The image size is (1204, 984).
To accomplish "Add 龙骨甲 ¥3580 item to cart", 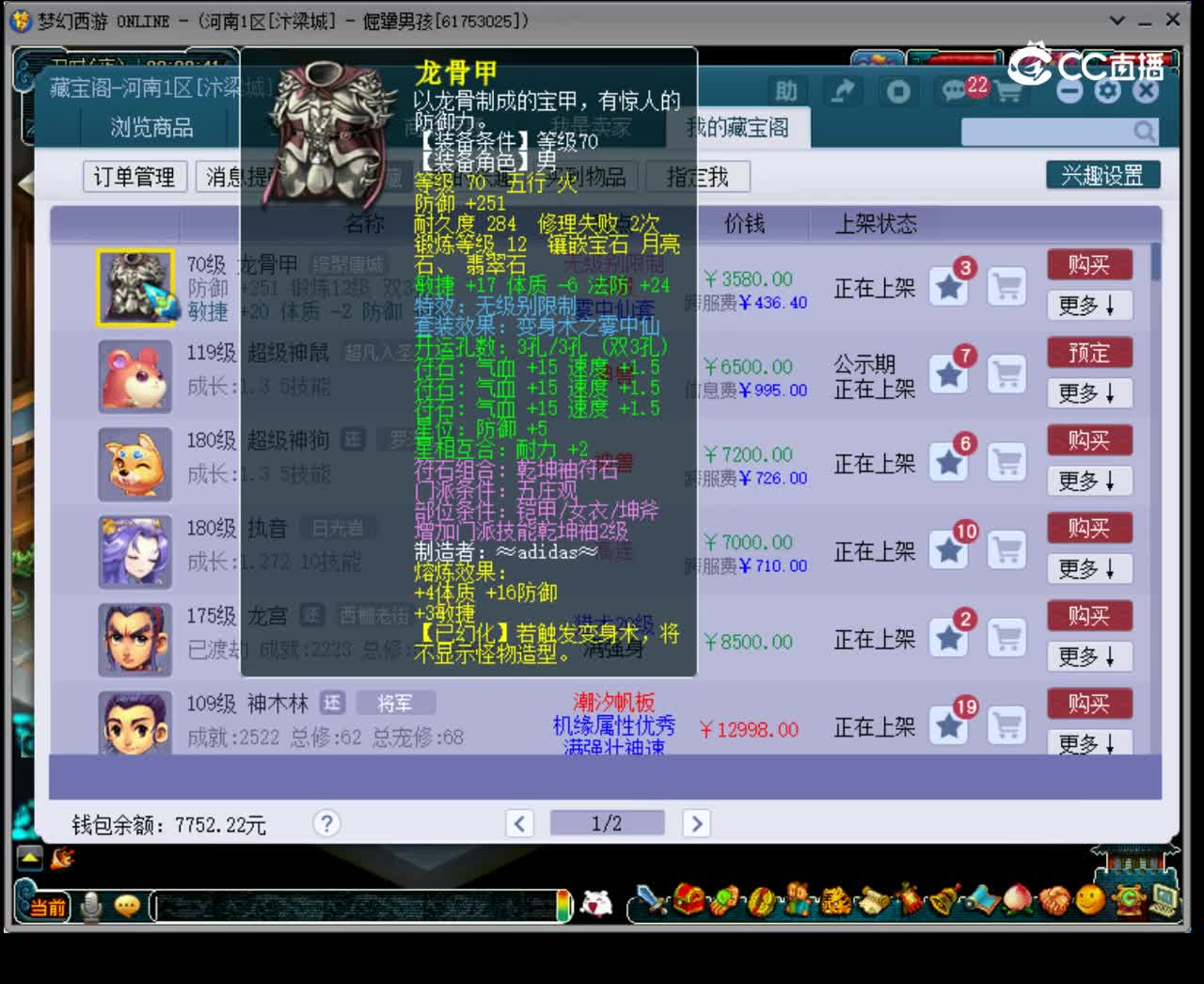I will click(1006, 286).
